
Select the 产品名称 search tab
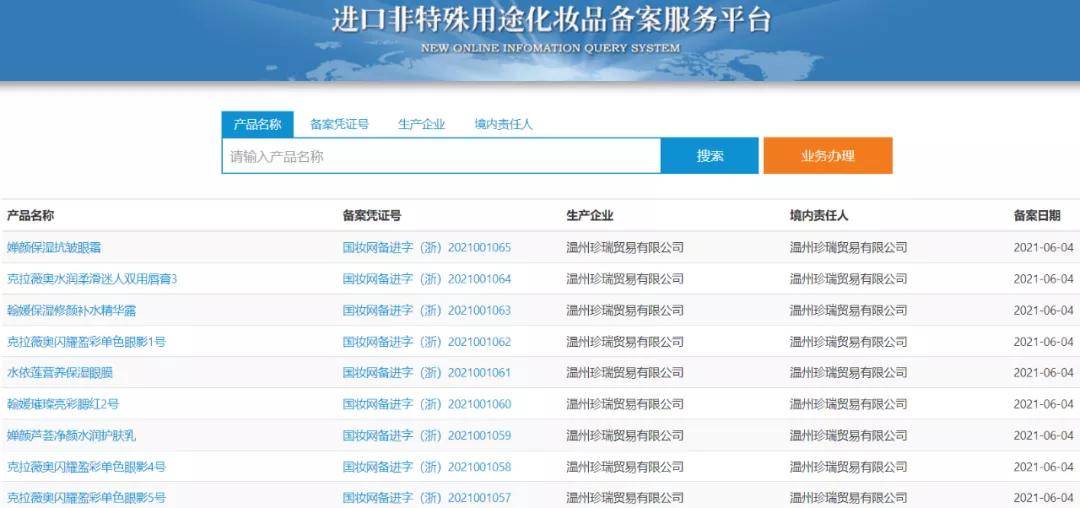[257, 124]
